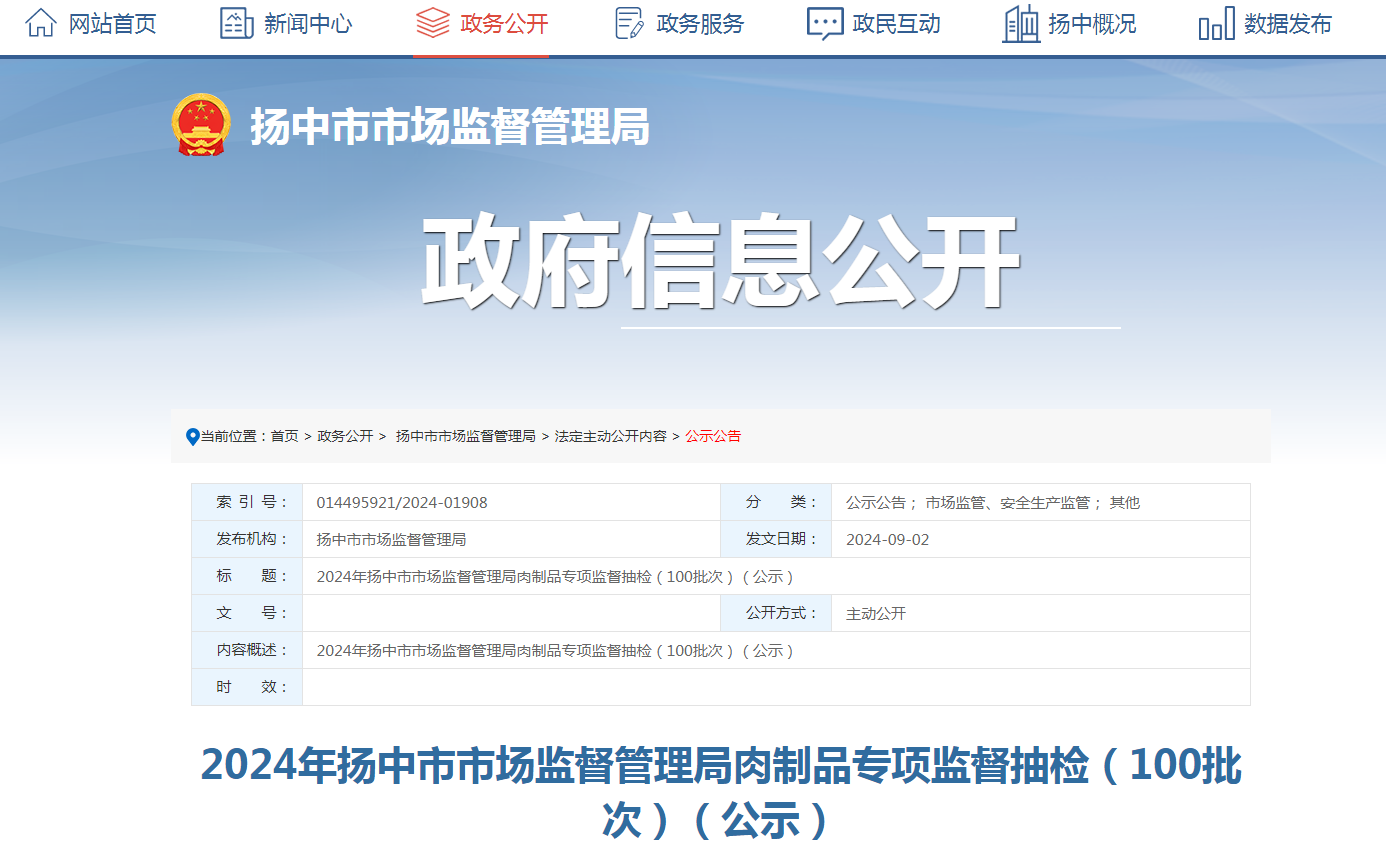The width and height of the screenshot is (1386, 862).
Task: Click the 政务公开 breadcrumb link
Action: tap(345, 436)
